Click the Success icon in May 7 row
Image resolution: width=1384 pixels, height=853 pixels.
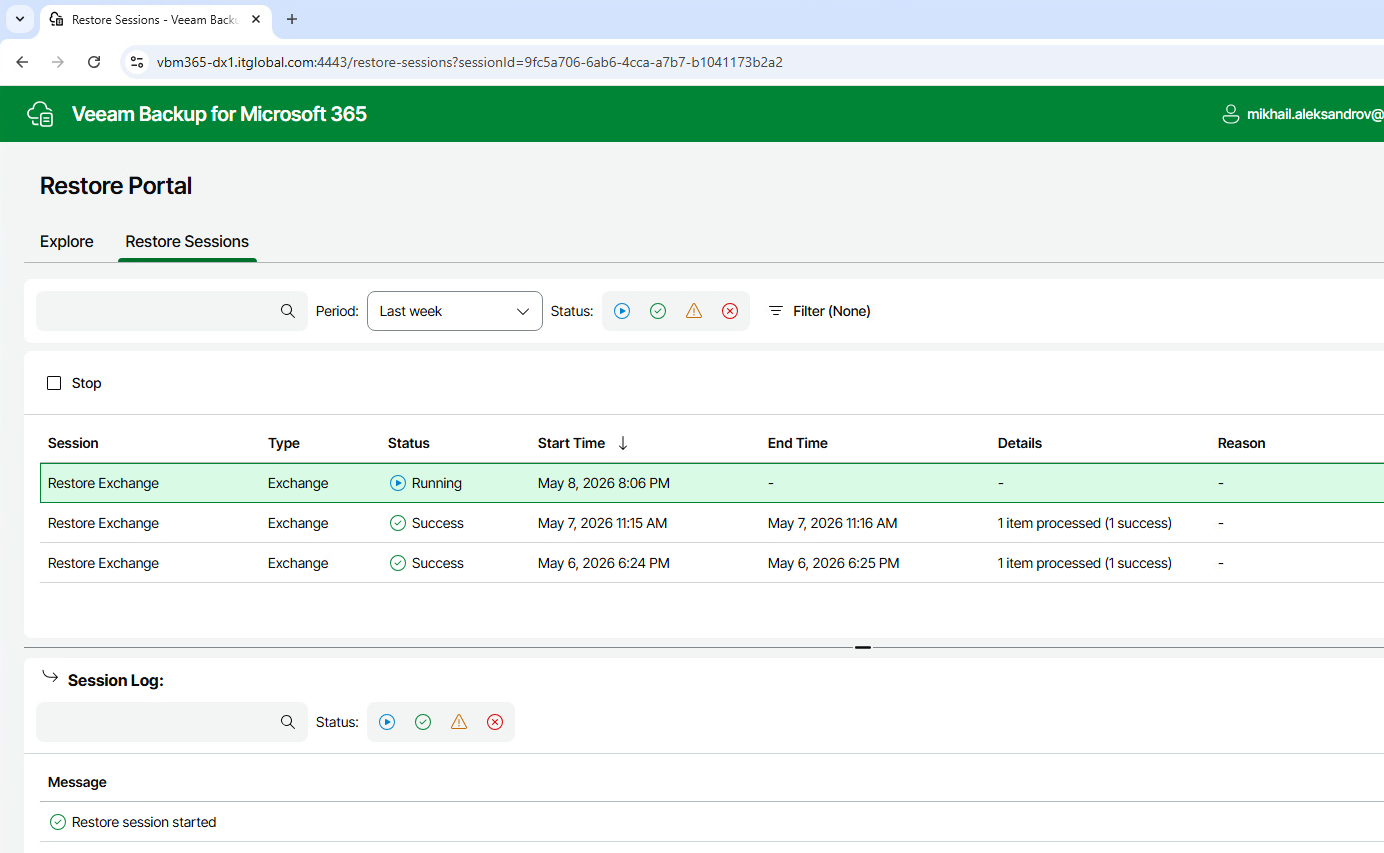pos(397,523)
